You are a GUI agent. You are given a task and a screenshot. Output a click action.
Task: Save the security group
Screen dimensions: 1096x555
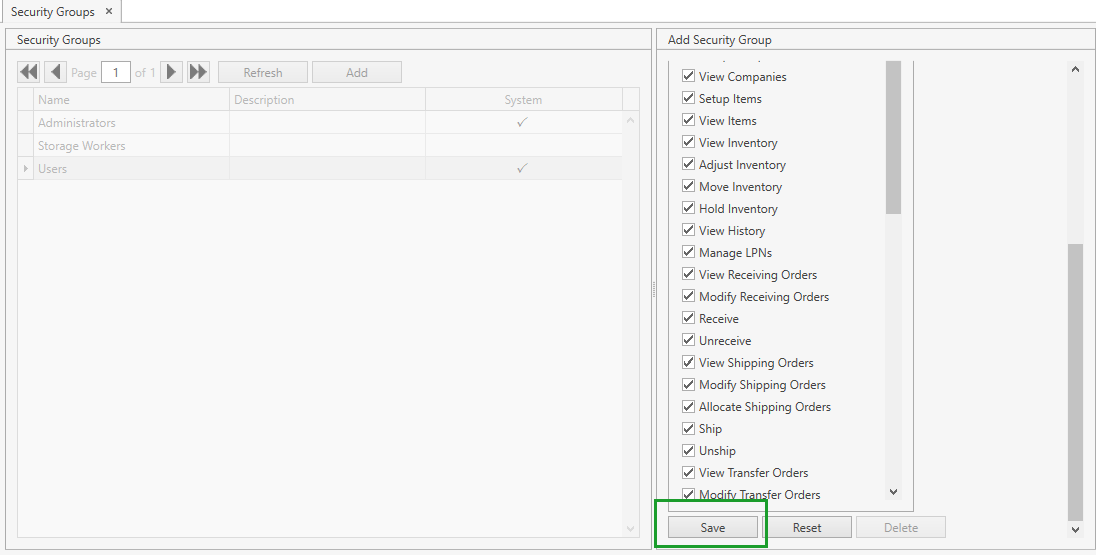point(712,528)
